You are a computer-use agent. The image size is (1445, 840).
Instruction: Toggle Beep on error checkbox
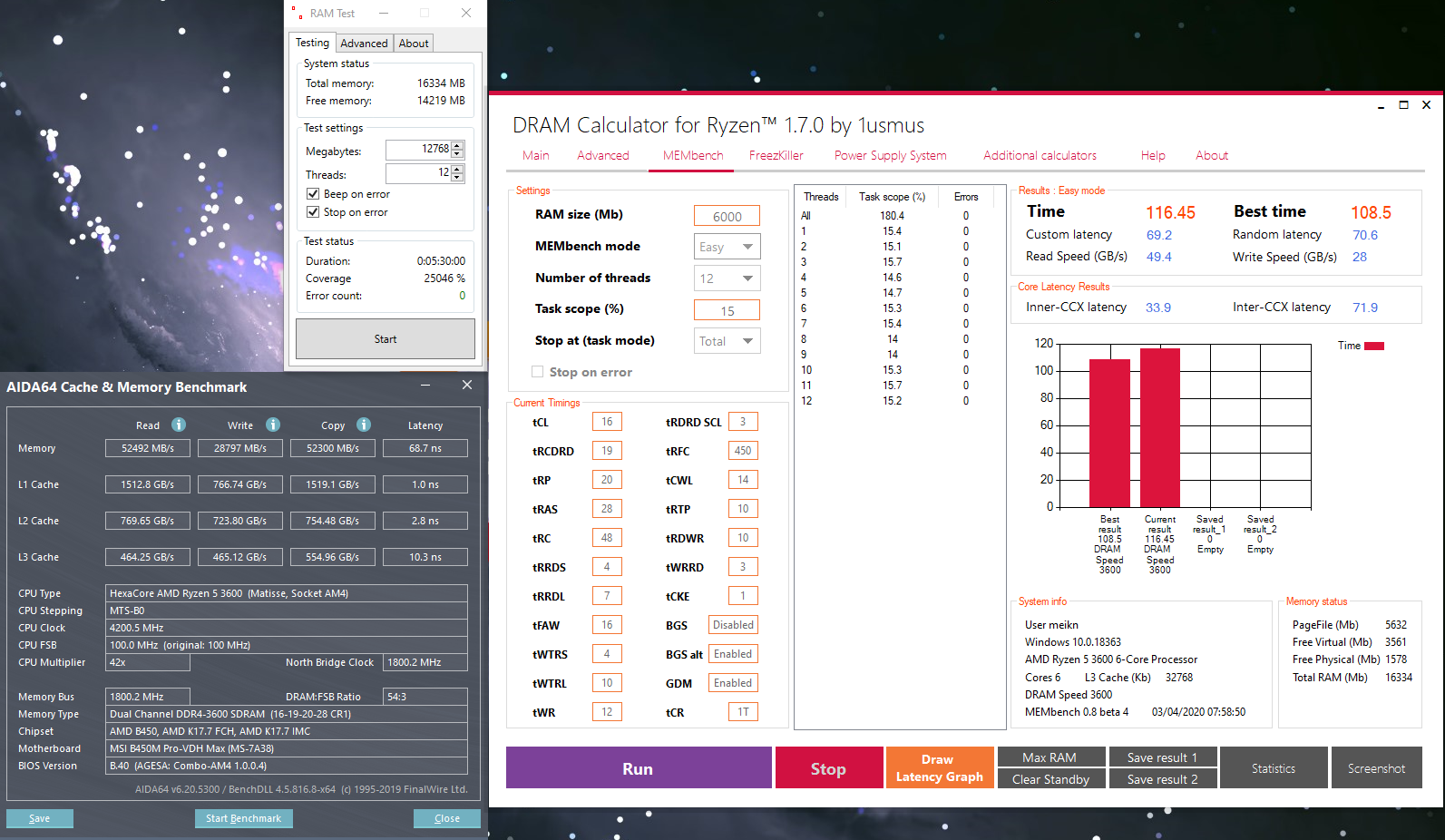pyautogui.click(x=313, y=194)
